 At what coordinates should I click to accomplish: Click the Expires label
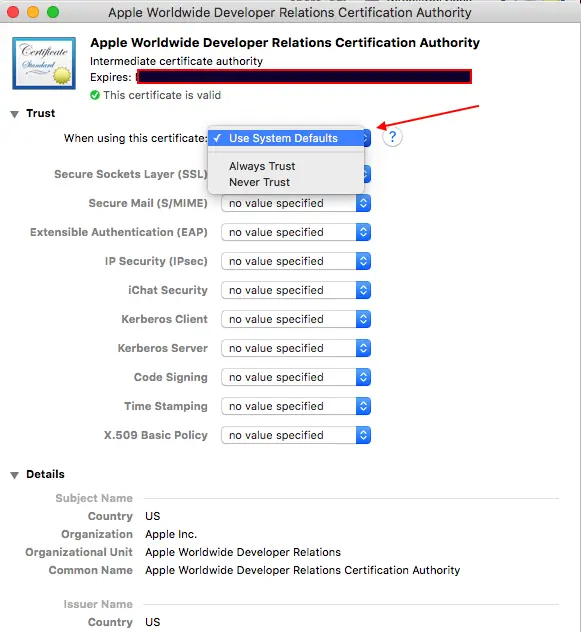[111, 77]
